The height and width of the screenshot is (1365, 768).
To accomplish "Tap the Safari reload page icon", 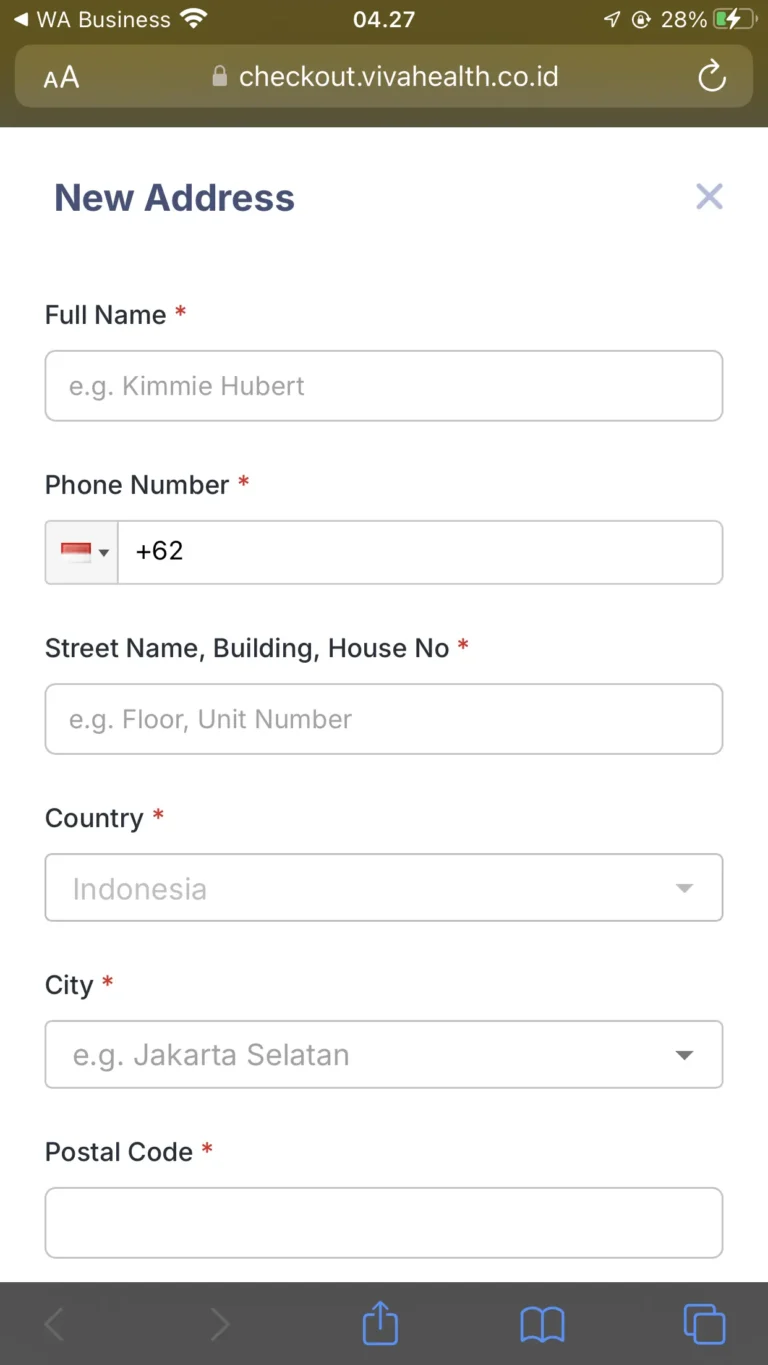I will (x=711, y=76).
